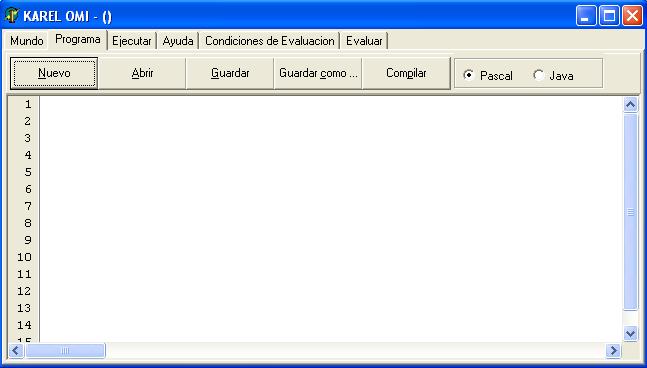The image size is (647, 368).
Task: Click Abrir to open a program
Action: 142,73
